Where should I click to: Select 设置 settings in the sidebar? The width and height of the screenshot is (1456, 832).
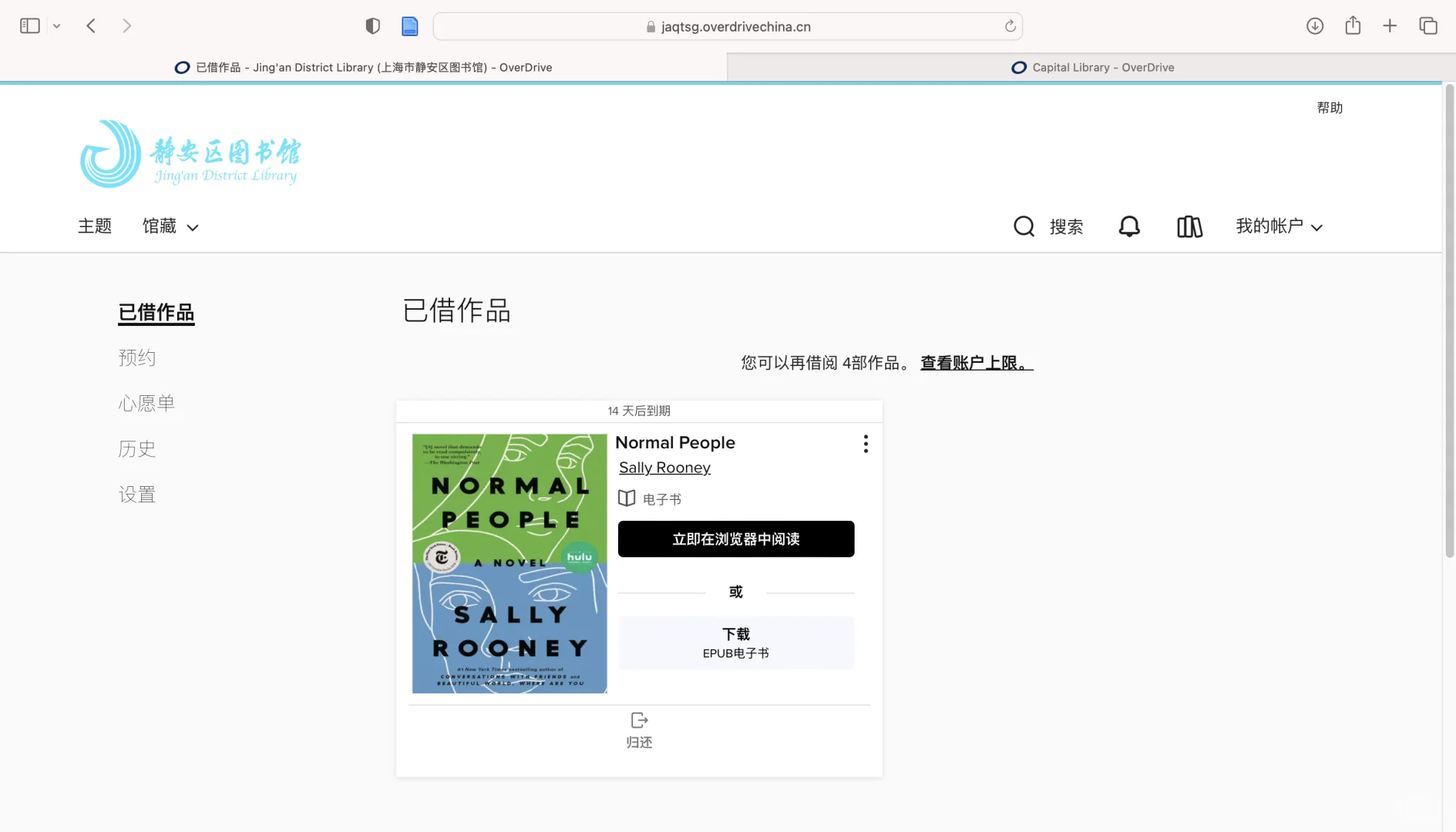[137, 494]
